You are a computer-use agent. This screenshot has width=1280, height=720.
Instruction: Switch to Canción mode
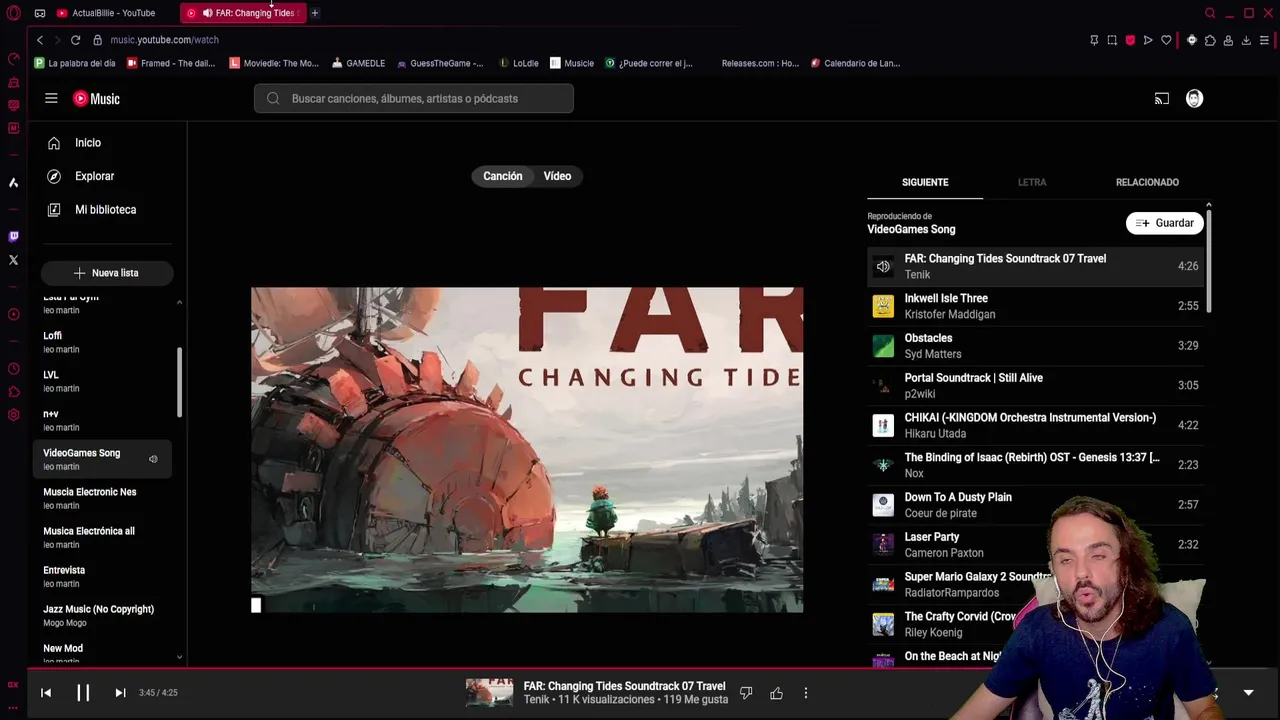503,176
